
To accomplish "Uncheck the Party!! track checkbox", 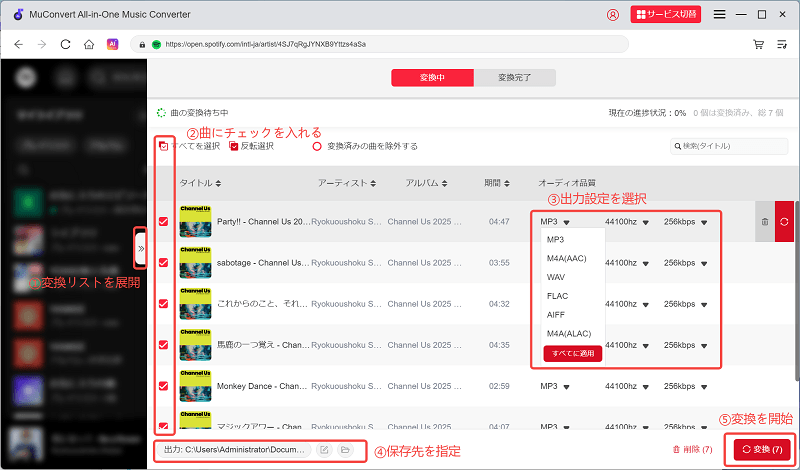I will tap(163, 221).
